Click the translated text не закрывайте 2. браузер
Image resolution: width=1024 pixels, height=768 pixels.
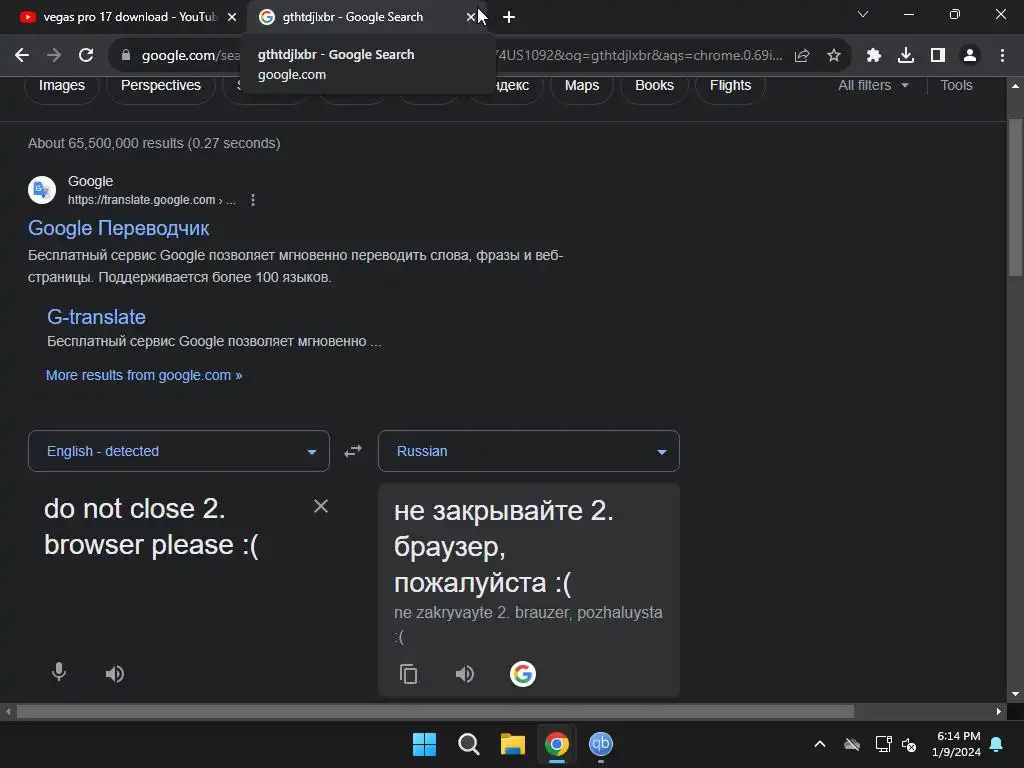click(504, 547)
